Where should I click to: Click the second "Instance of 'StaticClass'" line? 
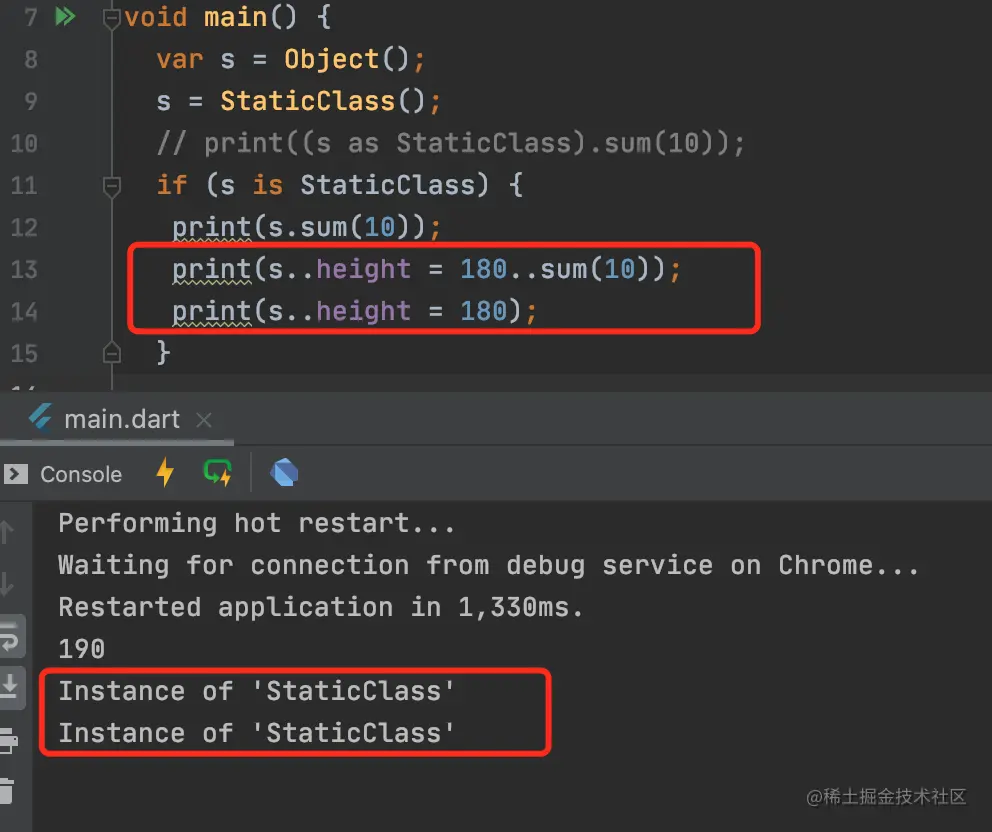(256, 733)
